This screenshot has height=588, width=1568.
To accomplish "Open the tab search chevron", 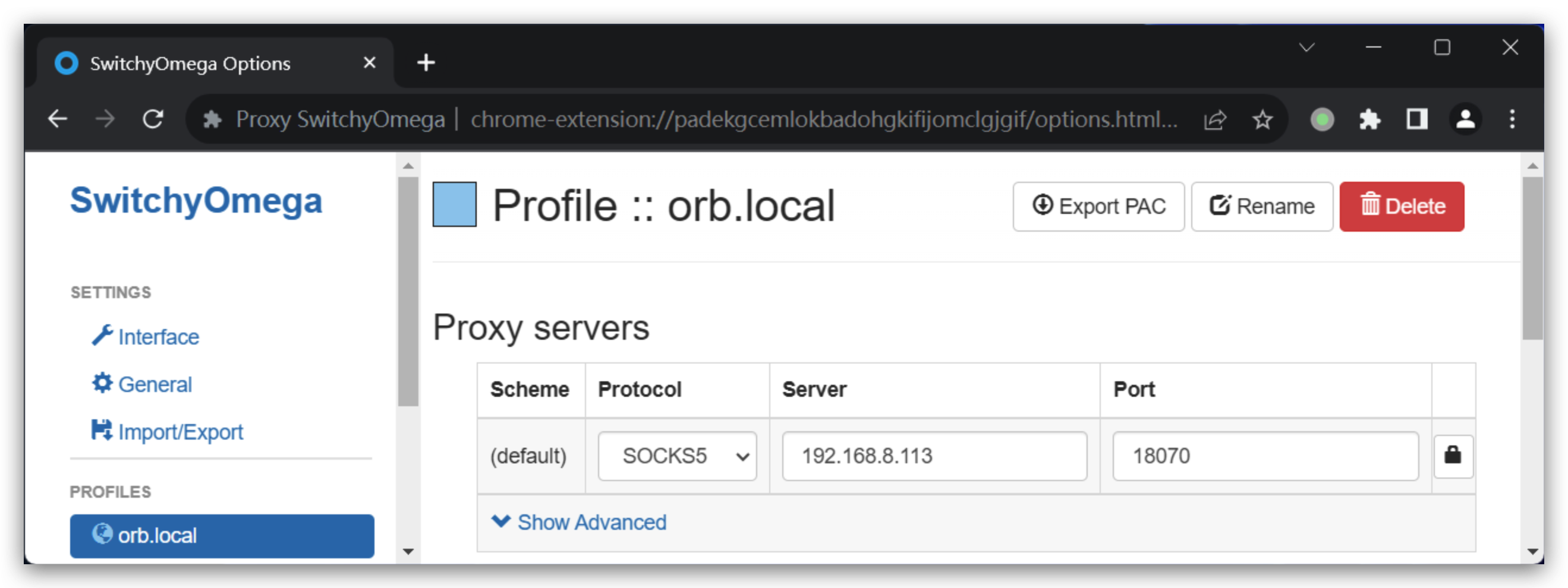I will tap(1306, 48).
